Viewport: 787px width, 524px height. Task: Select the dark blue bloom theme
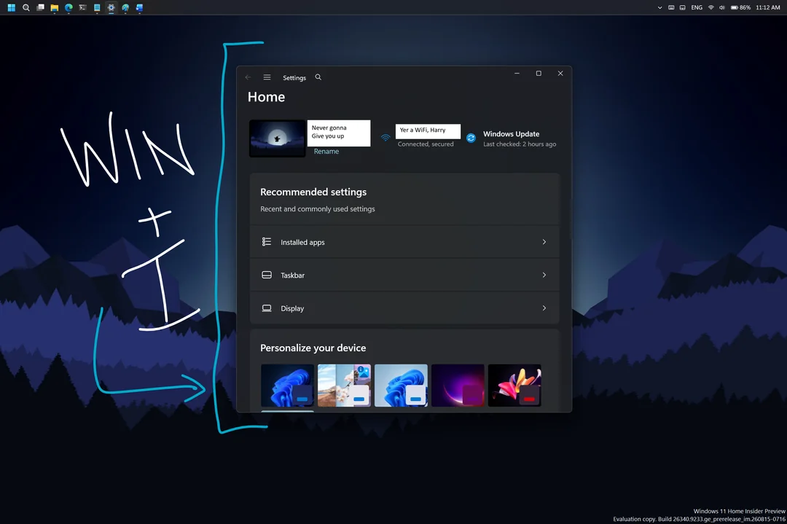(x=288, y=385)
